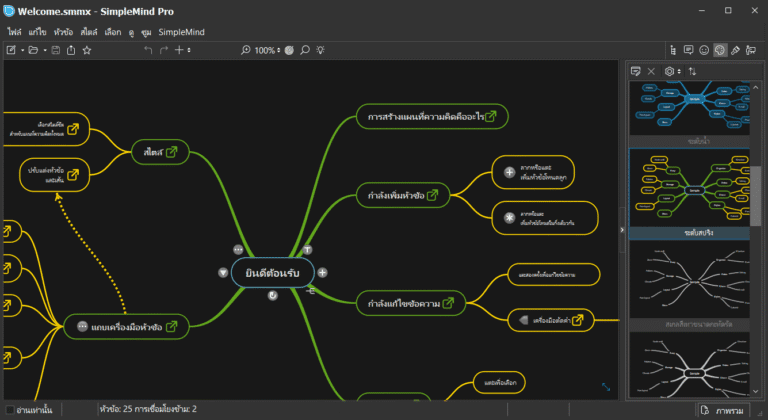
Task: Click the ellipsis icon on แถบเครื่องมือหัวข้อ topic
Action: [82, 326]
